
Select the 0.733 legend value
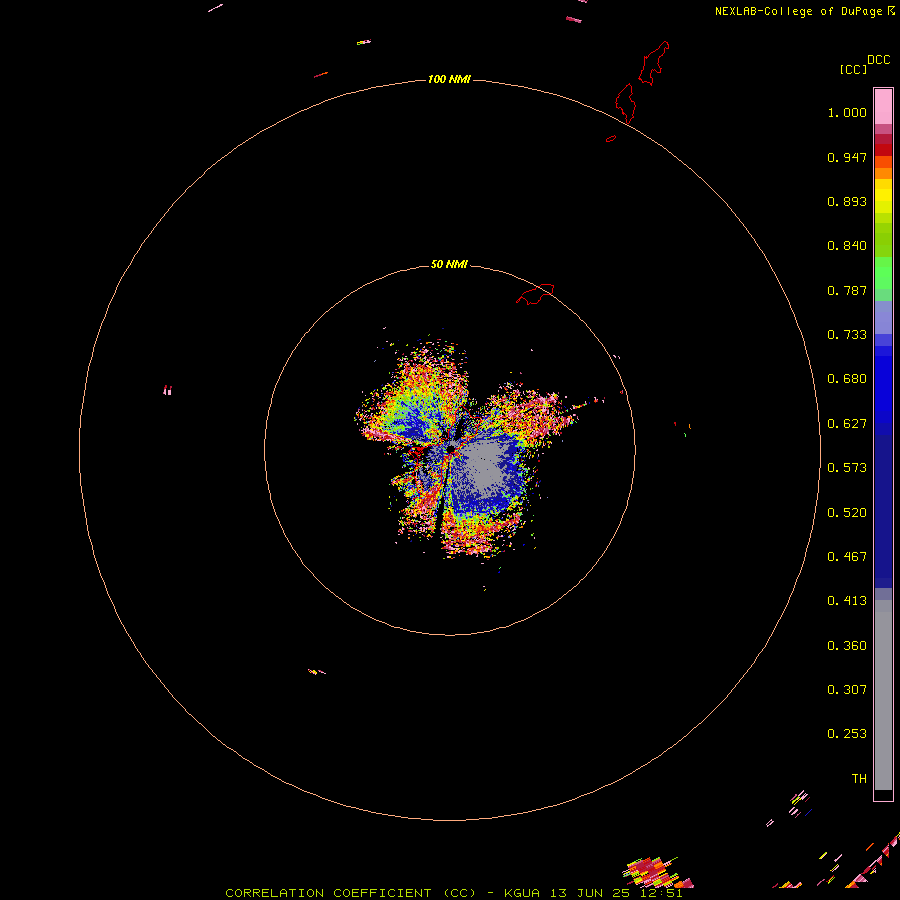coord(847,335)
